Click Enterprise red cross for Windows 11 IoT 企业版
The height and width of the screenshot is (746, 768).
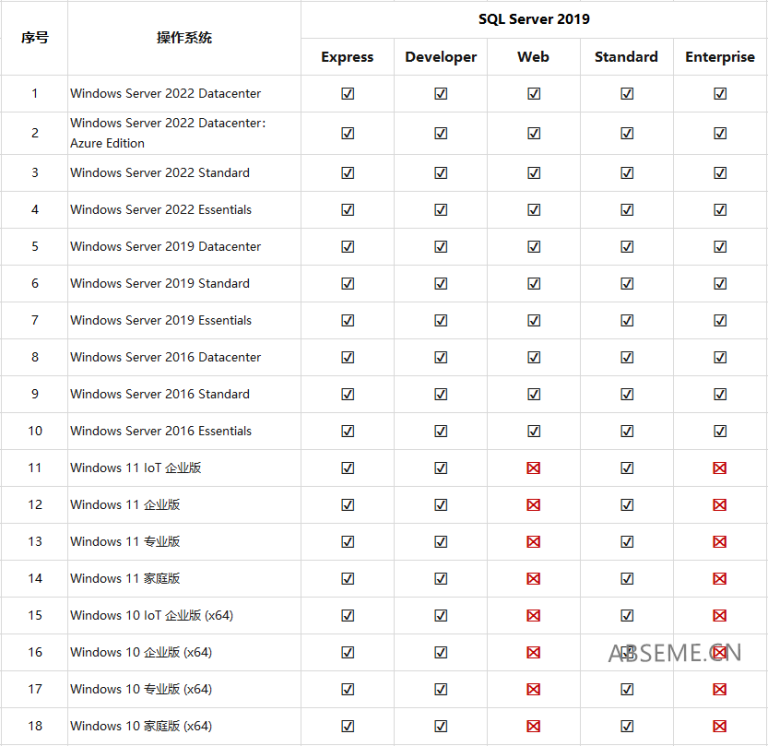pyautogui.click(x=719, y=468)
